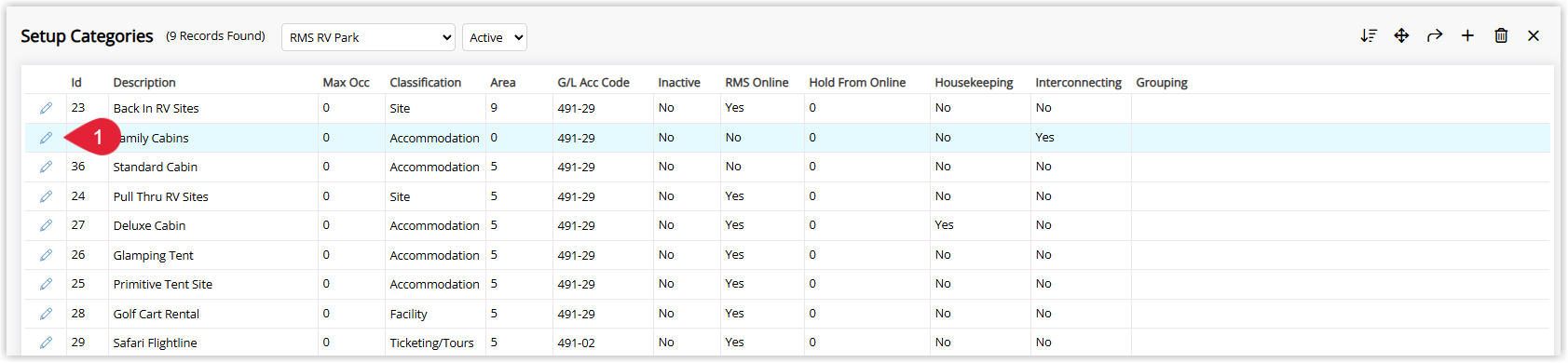Image resolution: width=1568 pixels, height=363 pixels.
Task: Edit the Deluxe Cabin row pencil icon
Action: (x=46, y=225)
